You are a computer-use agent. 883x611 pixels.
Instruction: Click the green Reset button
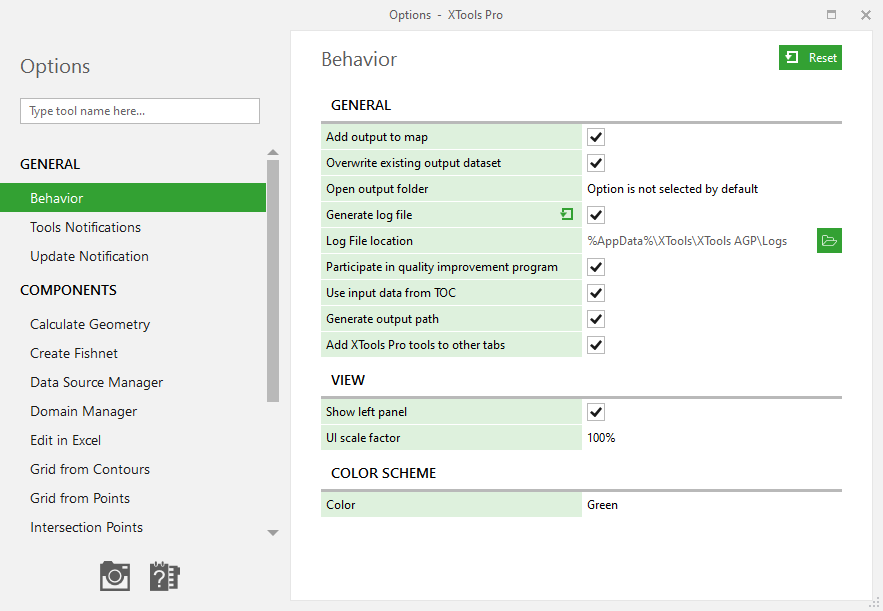click(810, 57)
